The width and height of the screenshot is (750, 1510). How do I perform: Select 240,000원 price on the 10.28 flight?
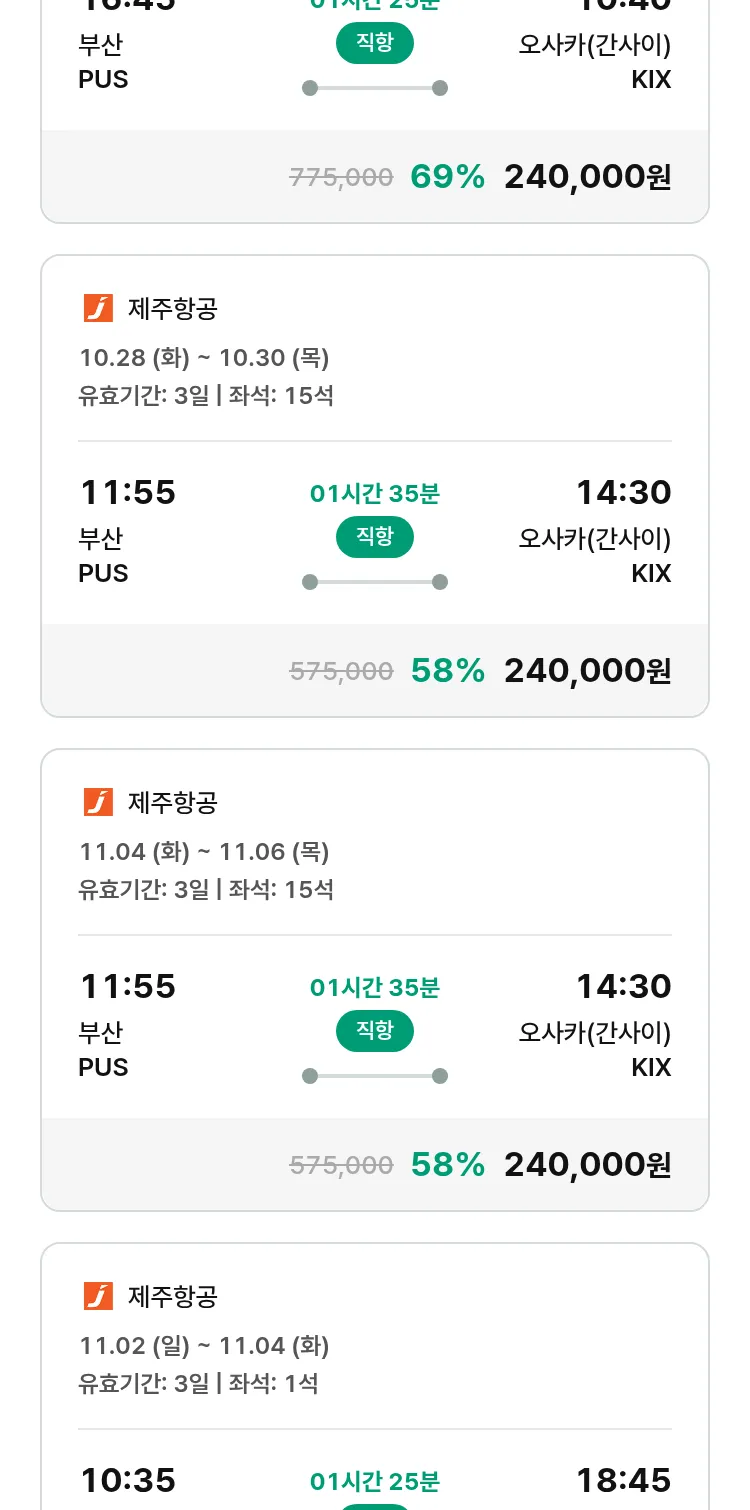point(587,671)
